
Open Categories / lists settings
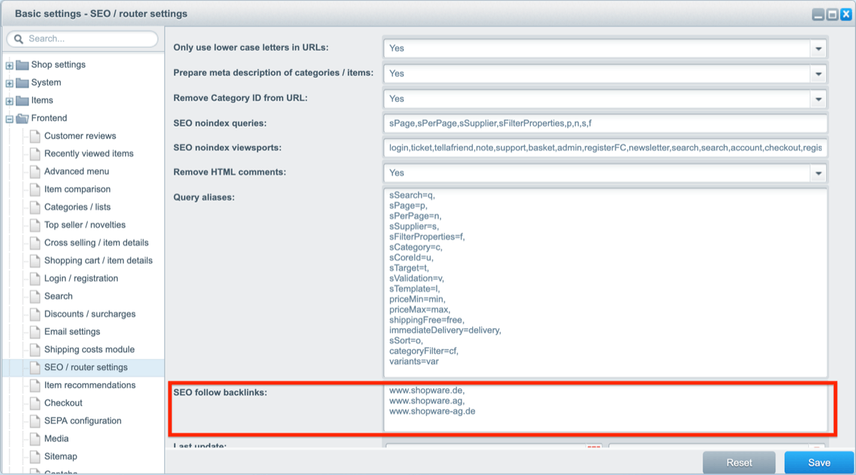(x=78, y=207)
